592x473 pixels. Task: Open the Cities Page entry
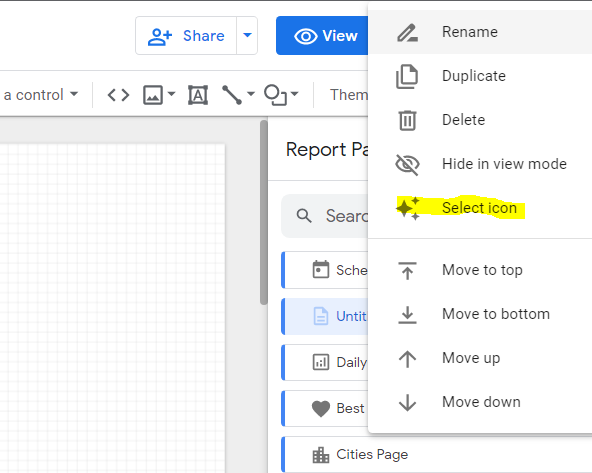[x=437, y=455]
